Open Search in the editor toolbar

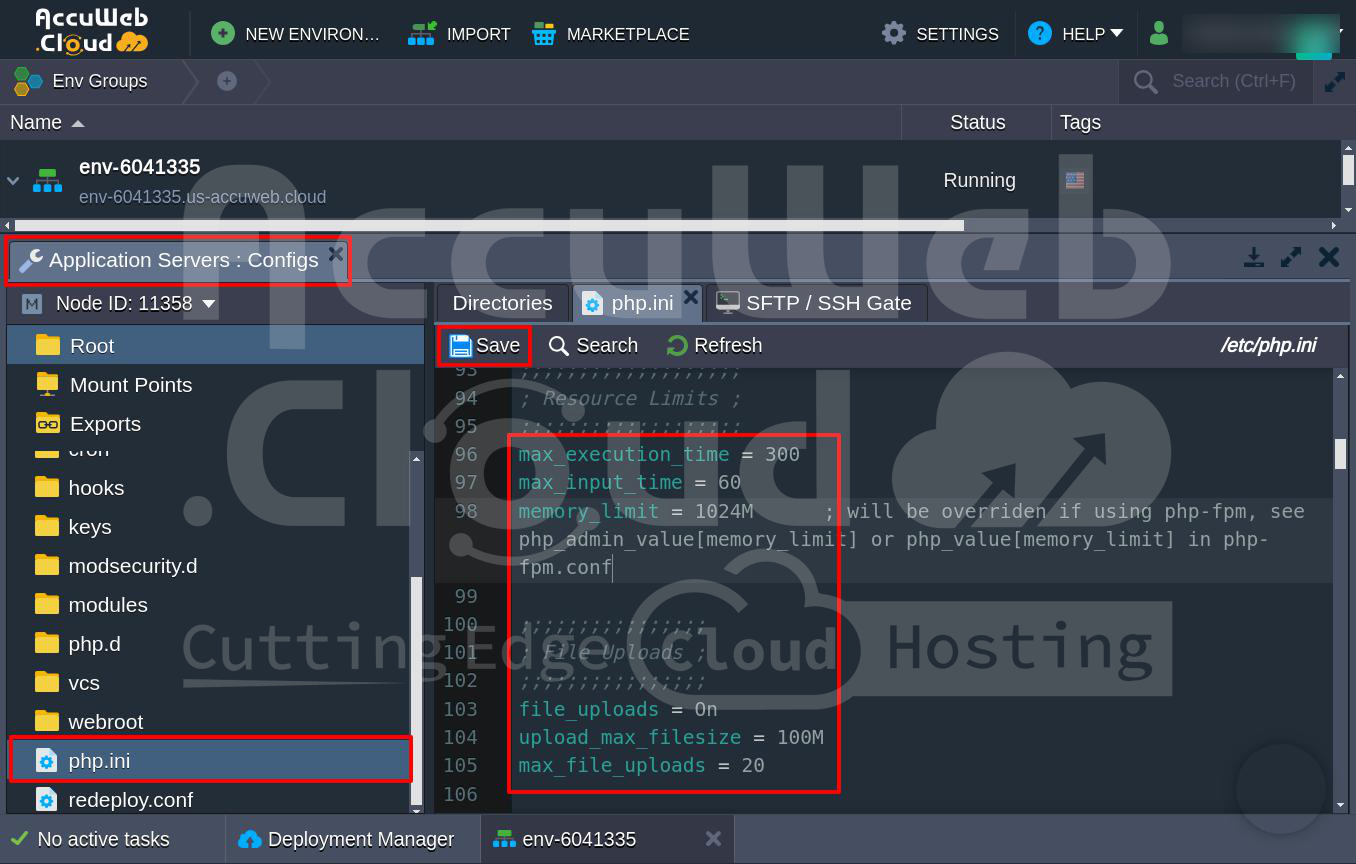click(x=593, y=346)
